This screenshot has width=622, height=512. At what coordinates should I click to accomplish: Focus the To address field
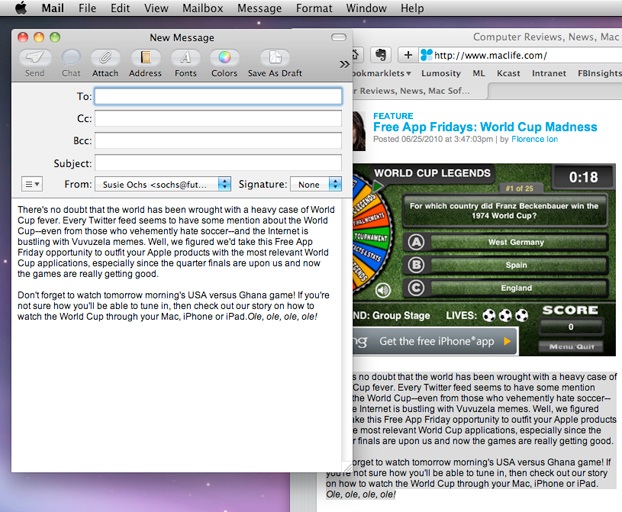(218, 96)
